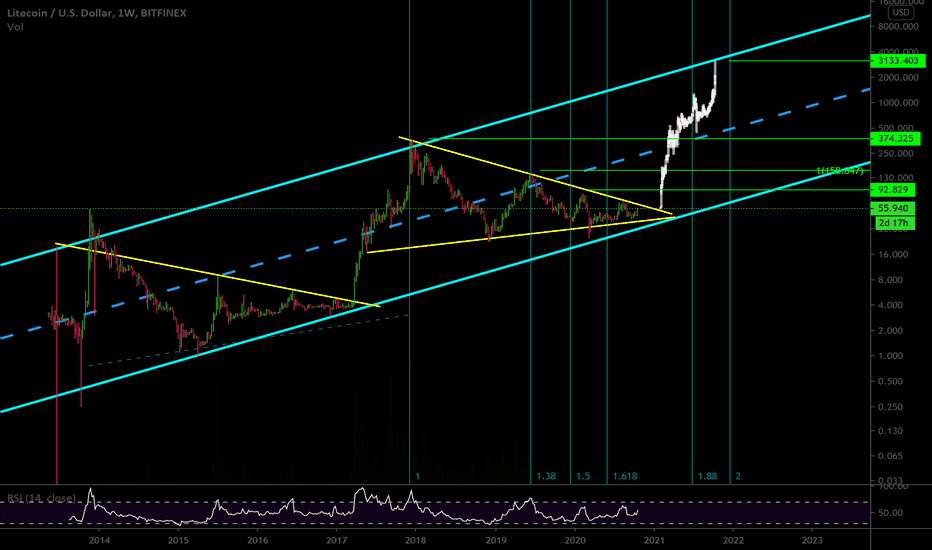Click the Vol indicator label

coord(15,27)
